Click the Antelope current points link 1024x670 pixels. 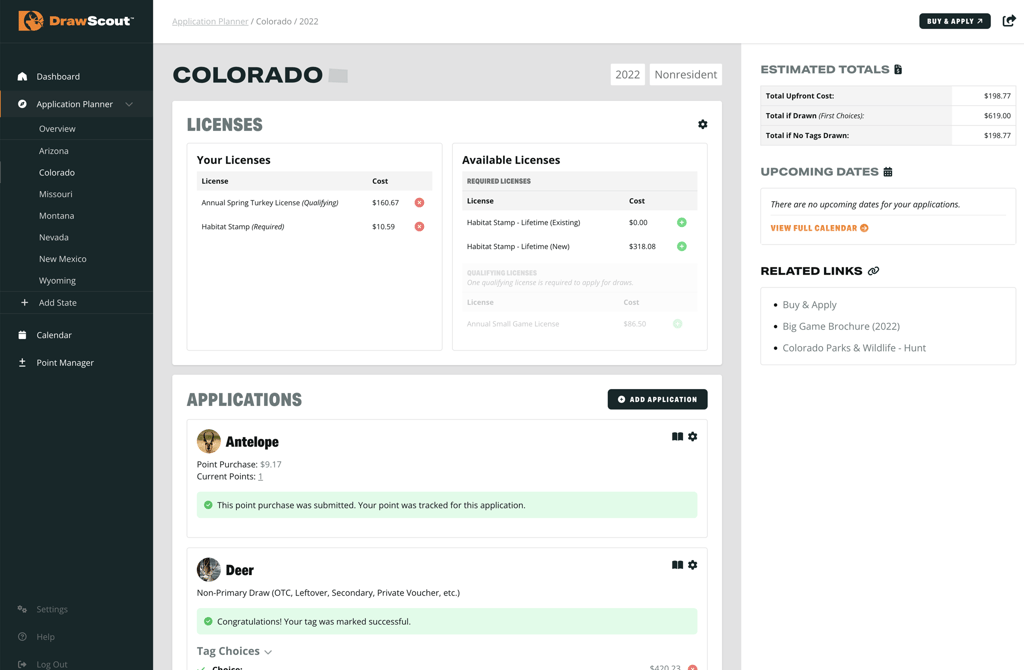pyautogui.click(x=260, y=477)
